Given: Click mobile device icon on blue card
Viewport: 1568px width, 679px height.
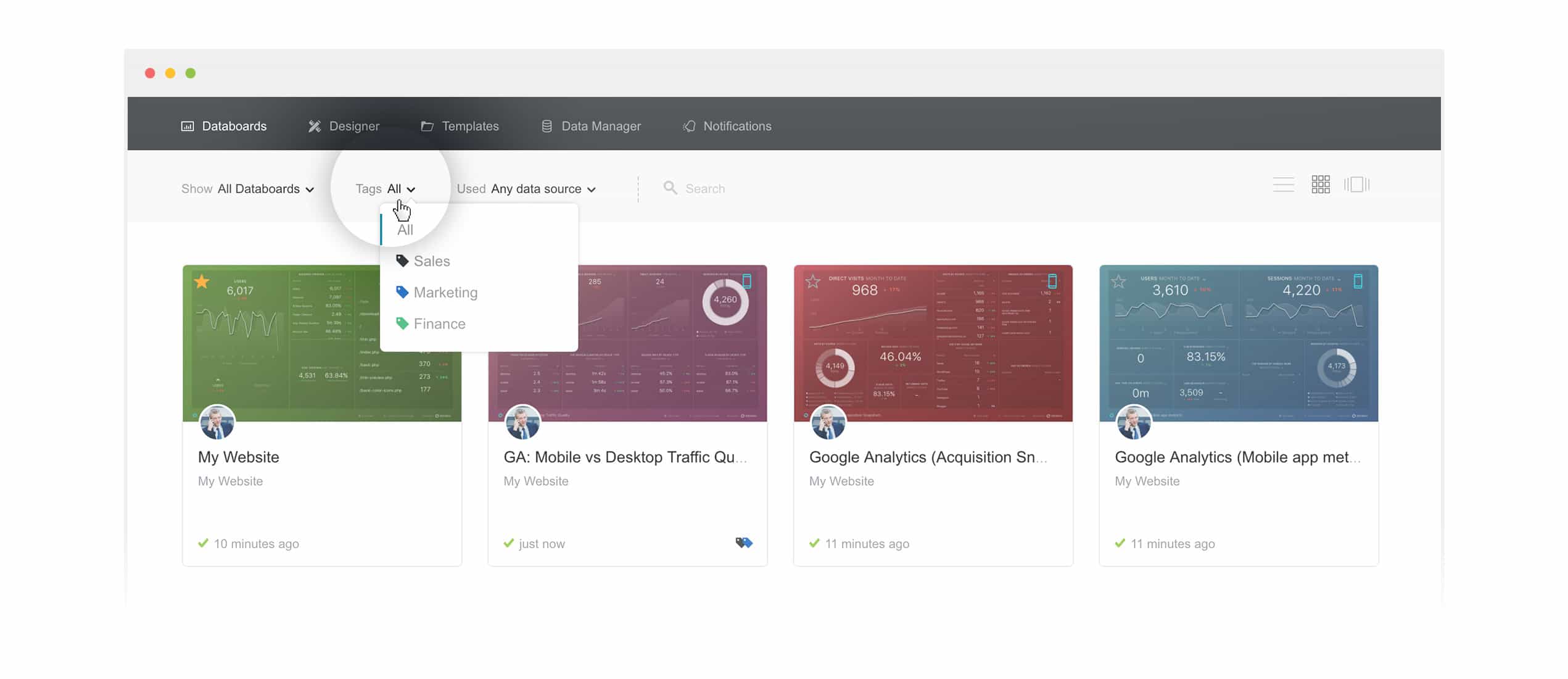Looking at the screenshot, I should click(x=1358, y=281).
